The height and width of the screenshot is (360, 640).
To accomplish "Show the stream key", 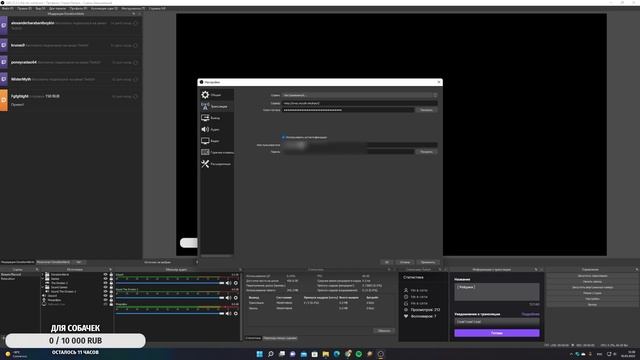I will [x=427, y=110].
